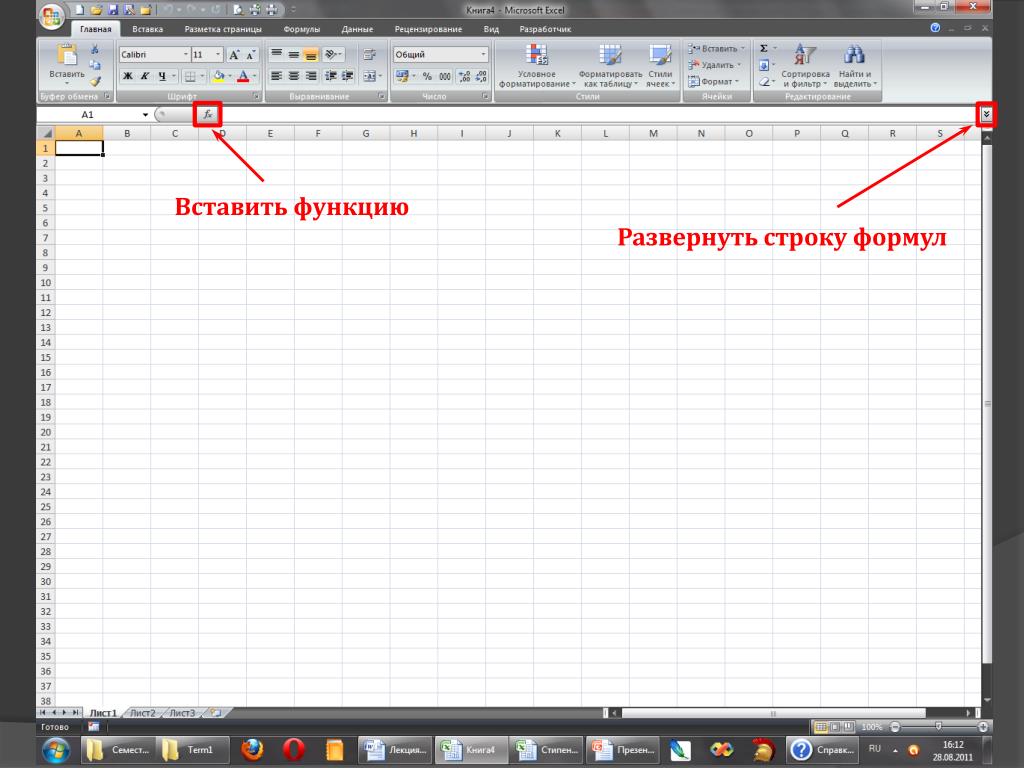Switch to Разметка страницы tab
Screen dimensions: 1024x768
223,29
